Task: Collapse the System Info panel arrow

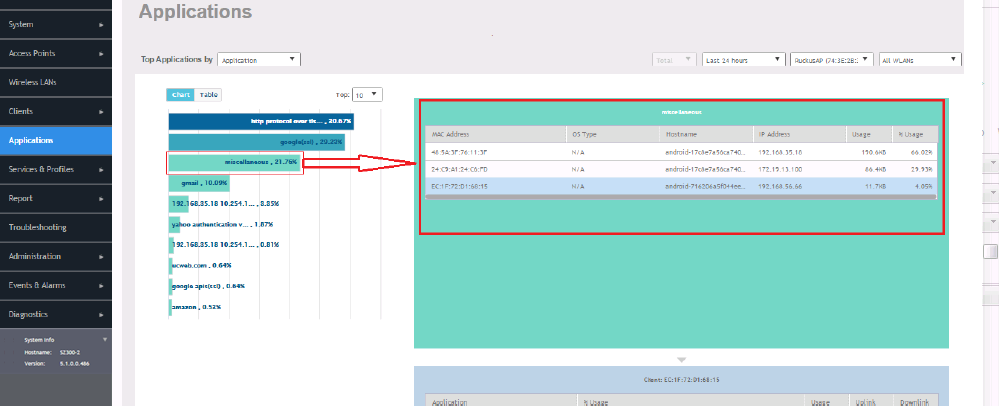Action: [x=105, y=340]
